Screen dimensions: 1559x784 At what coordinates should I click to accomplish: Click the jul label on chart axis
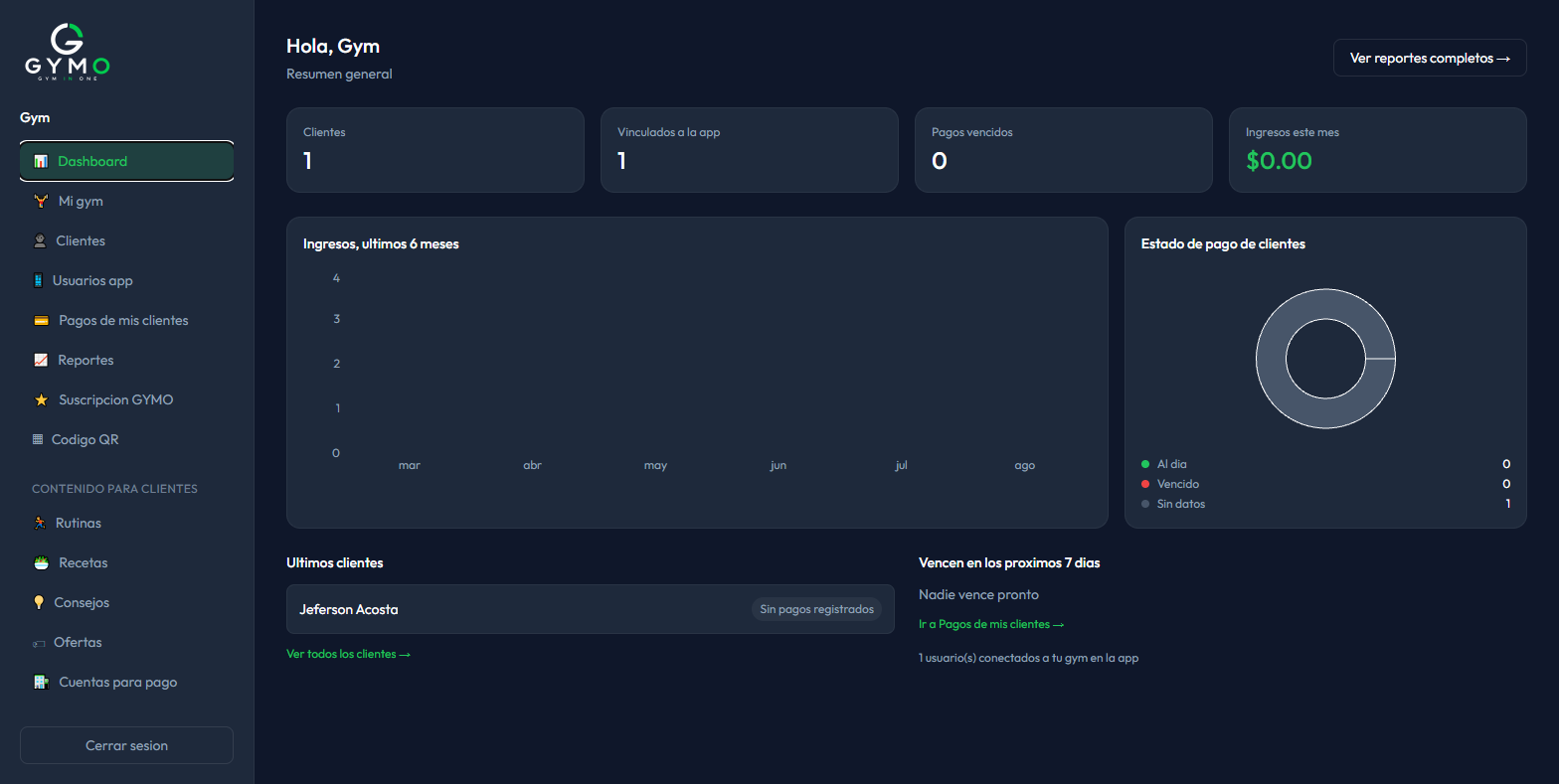pos(901,465)
